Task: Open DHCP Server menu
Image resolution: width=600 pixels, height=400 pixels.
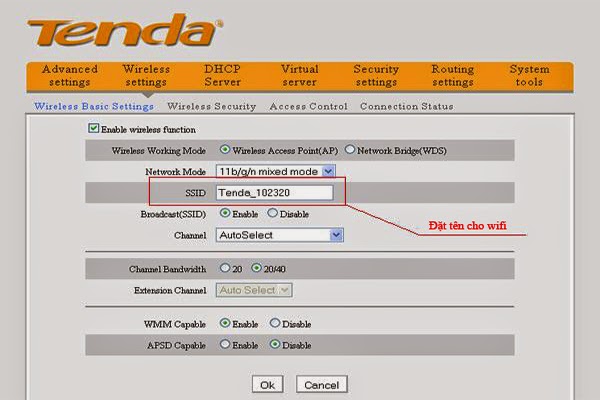Action: point(222,75)
